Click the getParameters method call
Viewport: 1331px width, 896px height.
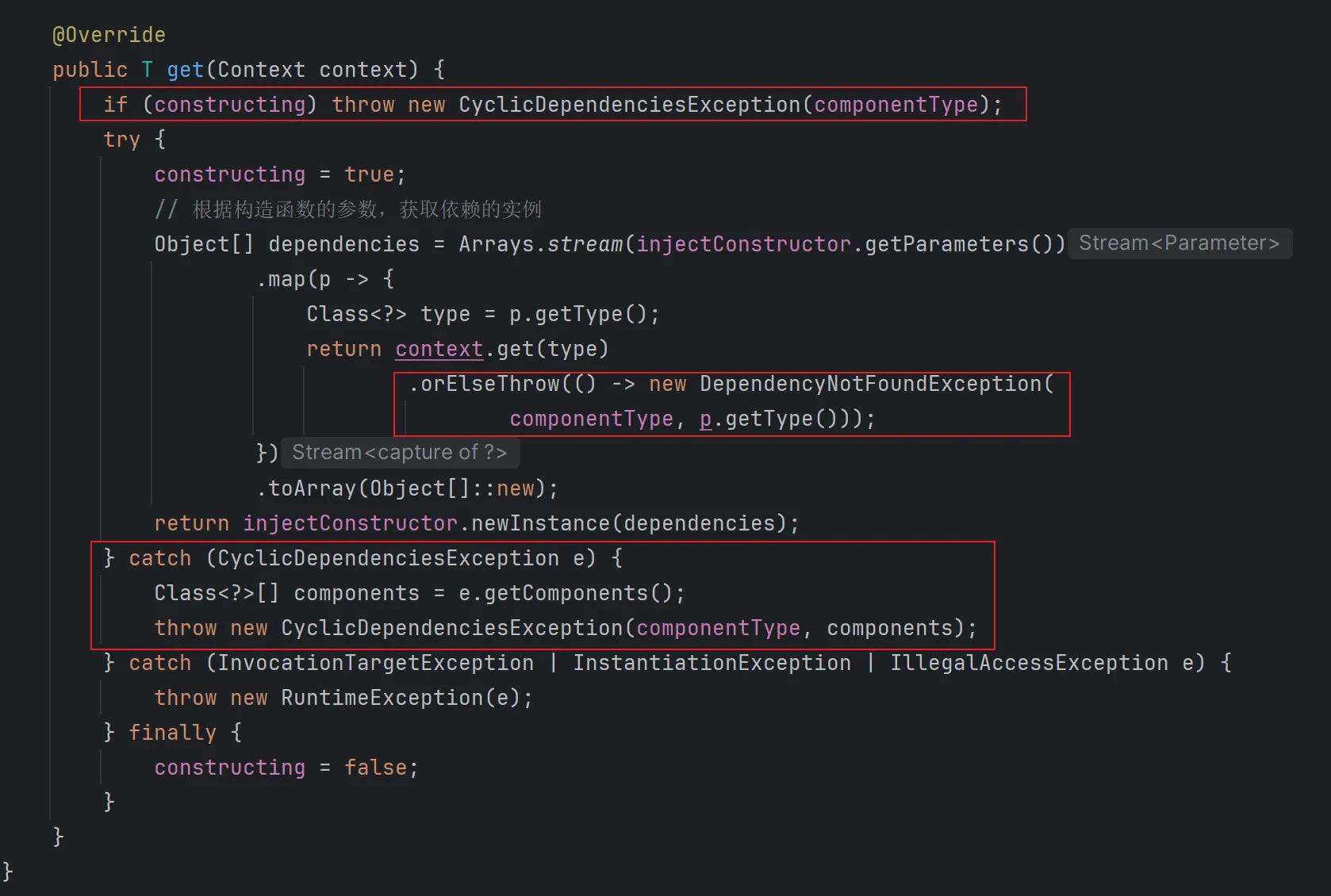tap(946, 244)
